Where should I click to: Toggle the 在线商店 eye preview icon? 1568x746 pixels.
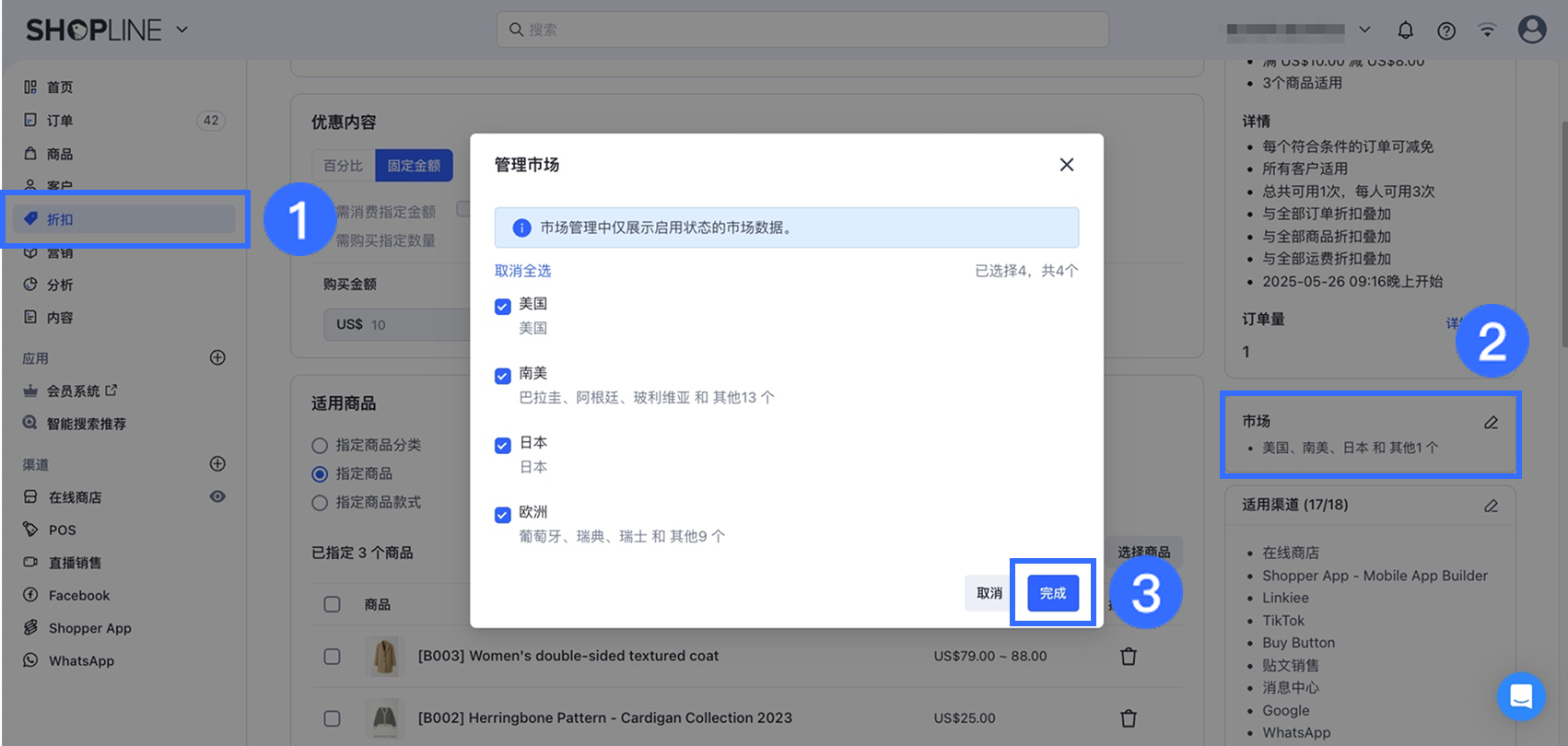[217, 496]
